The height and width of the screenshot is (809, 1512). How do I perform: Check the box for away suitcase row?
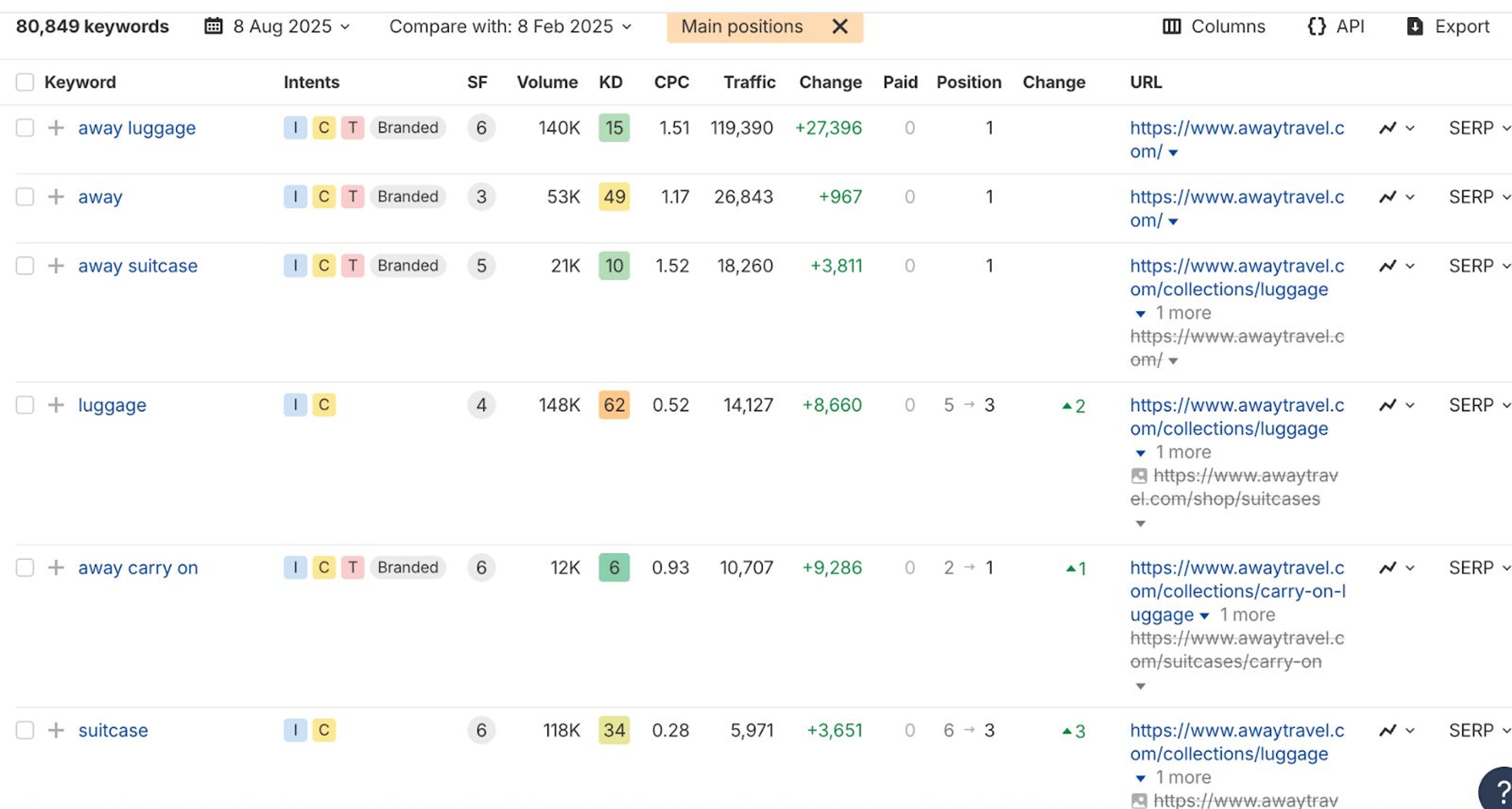pyautogui.click(x=25, y=265)
